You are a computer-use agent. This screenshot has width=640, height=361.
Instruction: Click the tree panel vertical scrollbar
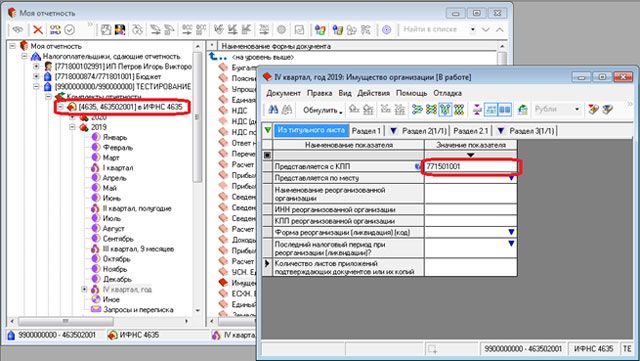(198, 178)
